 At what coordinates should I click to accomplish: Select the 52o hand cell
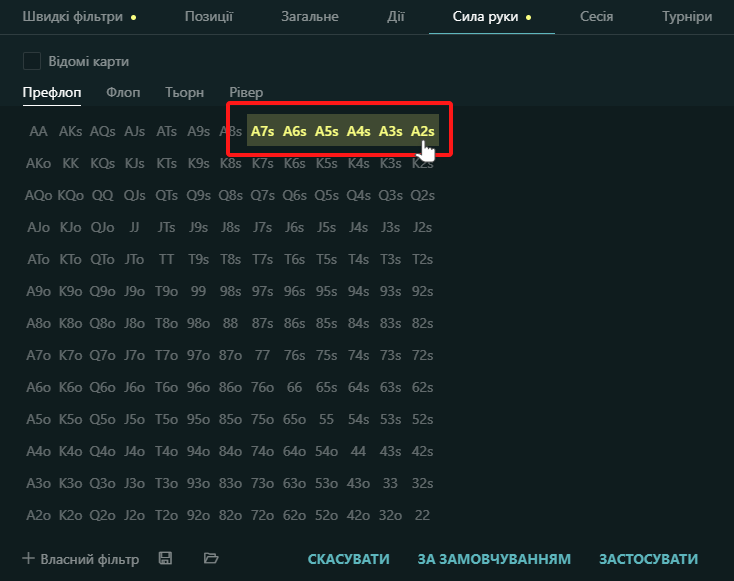click(x=326, y=515)
